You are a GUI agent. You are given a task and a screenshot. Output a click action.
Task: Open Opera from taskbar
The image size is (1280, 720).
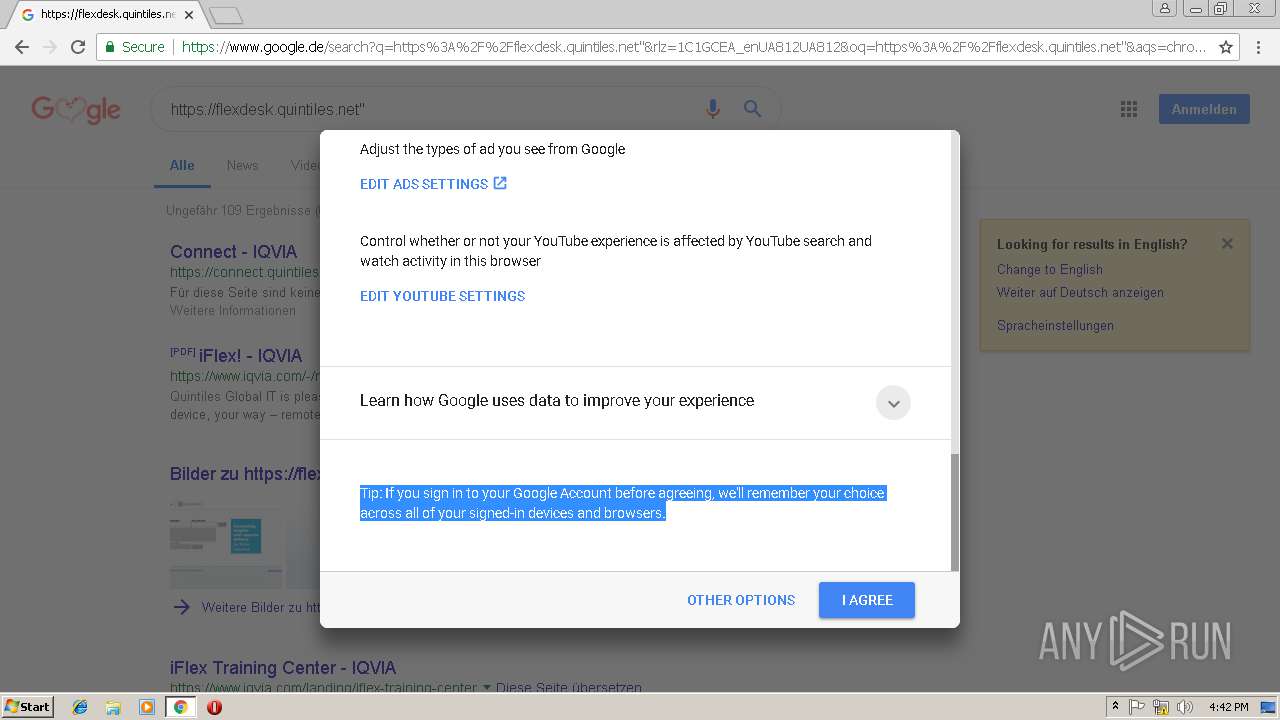(214, 707)
